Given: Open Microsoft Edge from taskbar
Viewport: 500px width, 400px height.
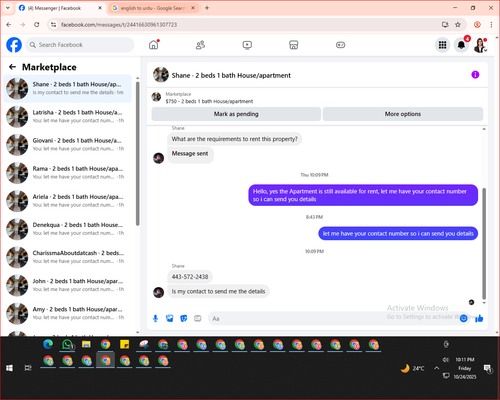Looking at the screenshot, I should (x=48, y=344).
